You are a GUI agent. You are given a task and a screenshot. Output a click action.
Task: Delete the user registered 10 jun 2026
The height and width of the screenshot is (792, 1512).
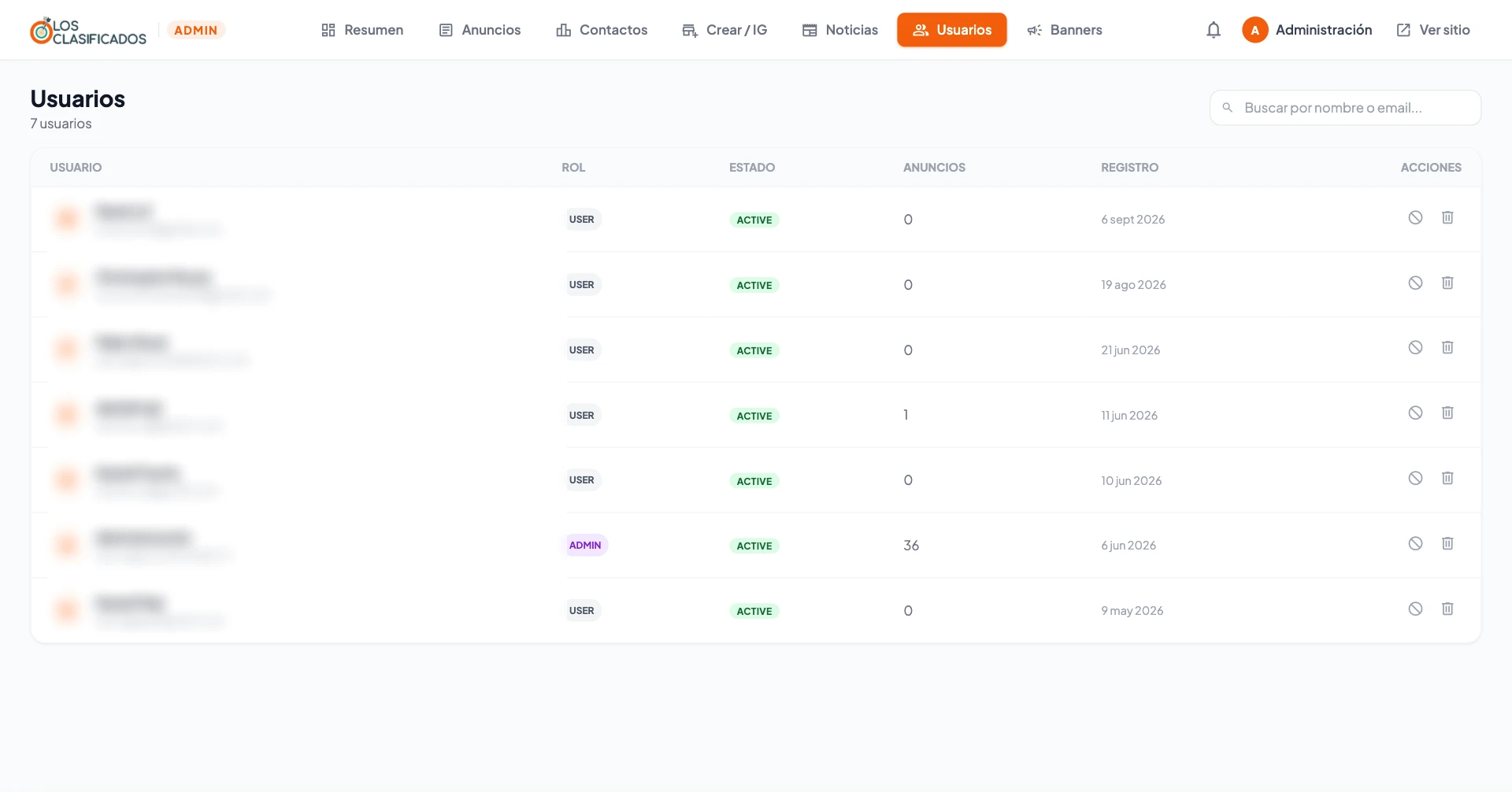[x=1447, y=479]
